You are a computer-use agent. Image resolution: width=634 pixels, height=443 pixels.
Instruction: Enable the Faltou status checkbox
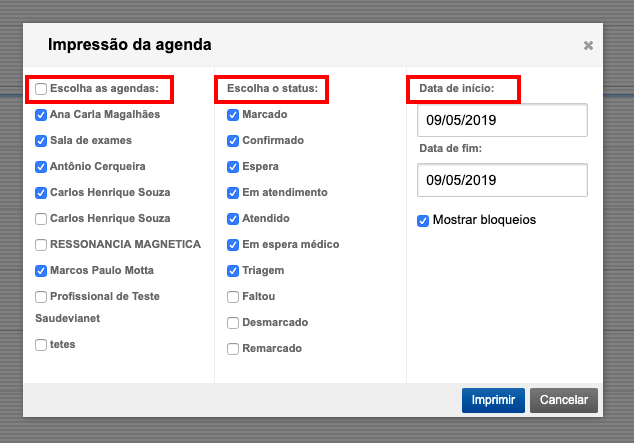click(233, 297)
